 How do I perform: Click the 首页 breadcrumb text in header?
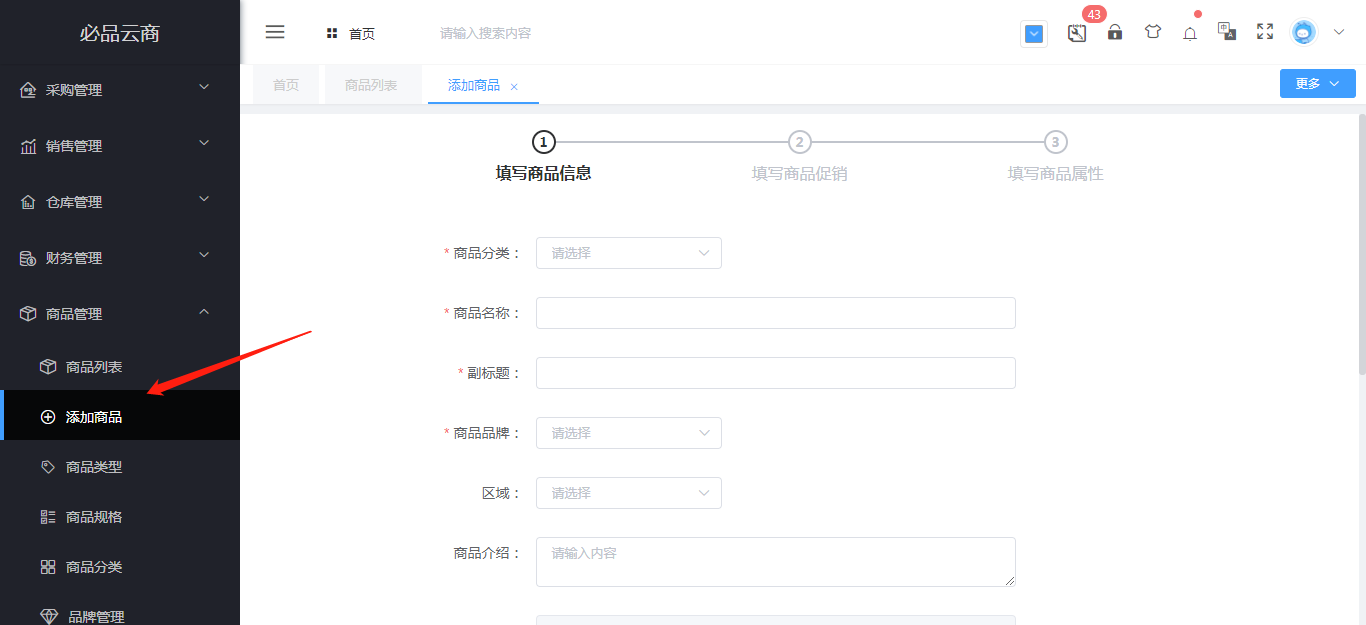click(362, 34)
